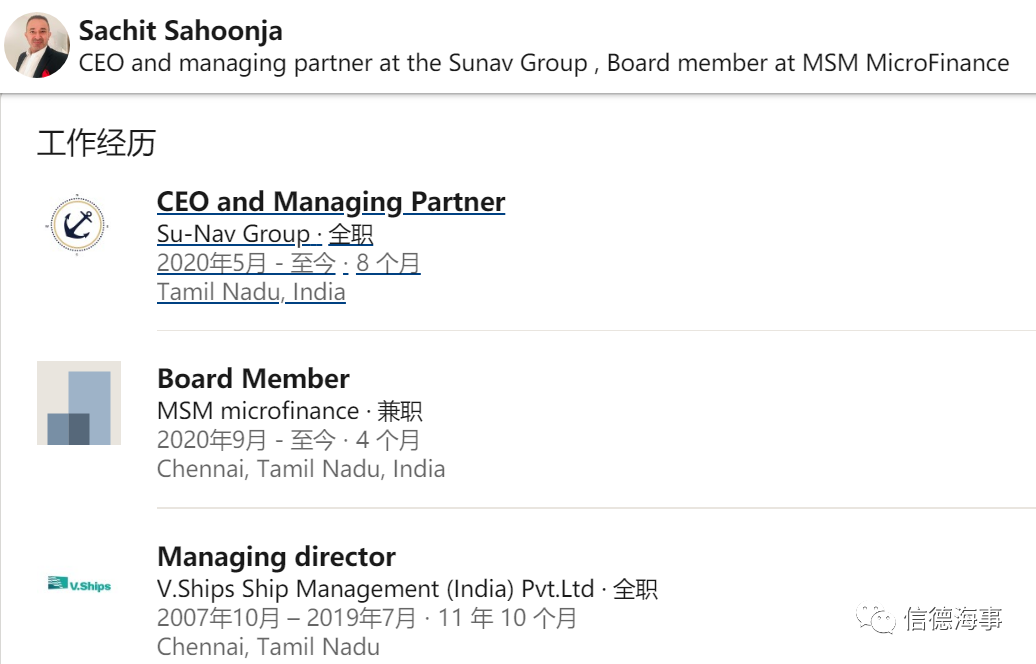Open the Su-Nav Group anchor logo

pyautogui.click(x=77, y=224)
